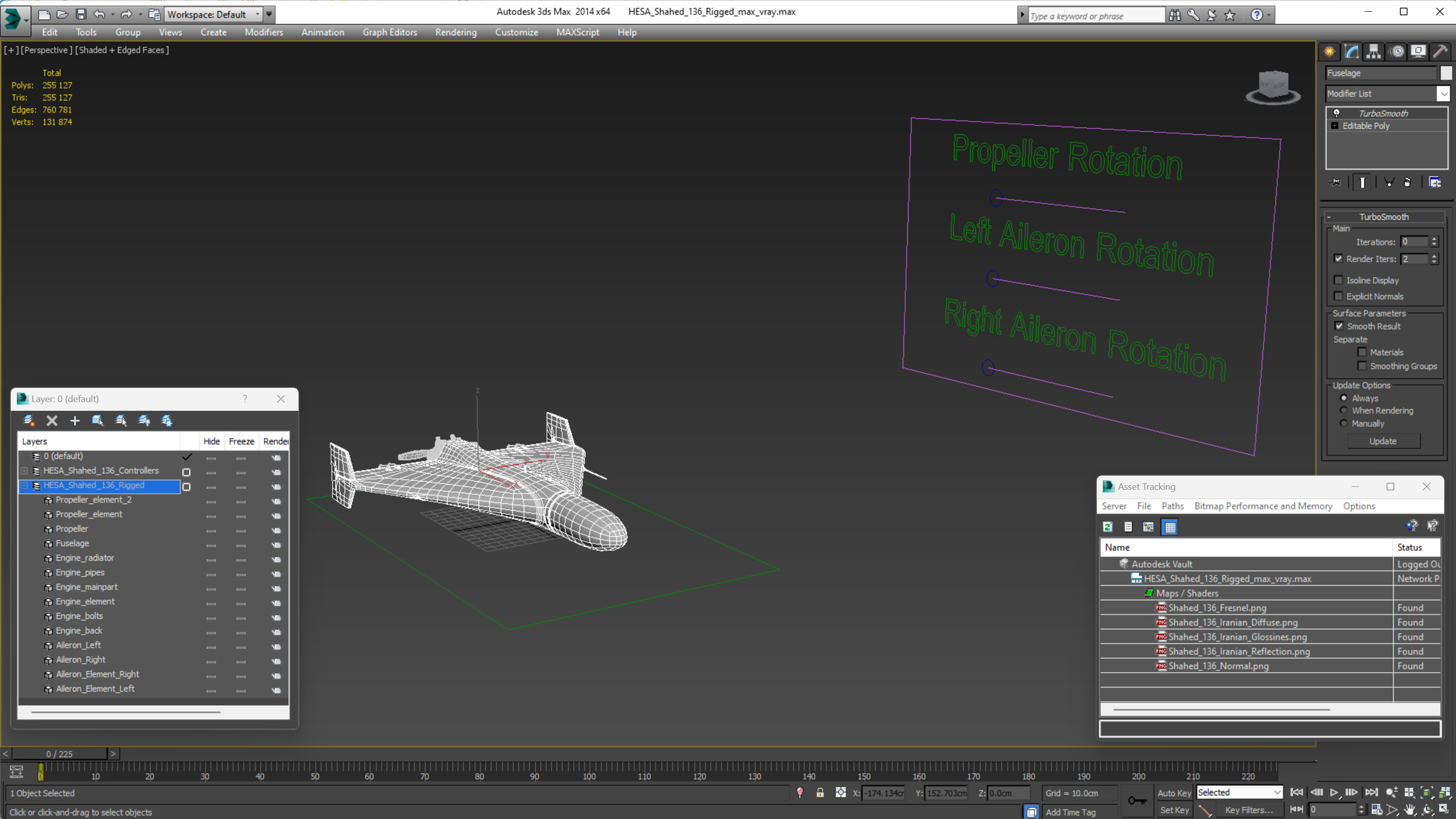
Task: Click the Selection Lock toggle padlock icon
Action: (820, 792)
